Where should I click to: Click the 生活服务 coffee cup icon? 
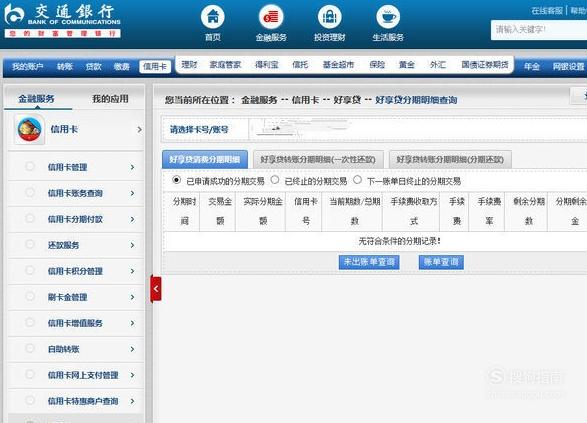(388, 17)
